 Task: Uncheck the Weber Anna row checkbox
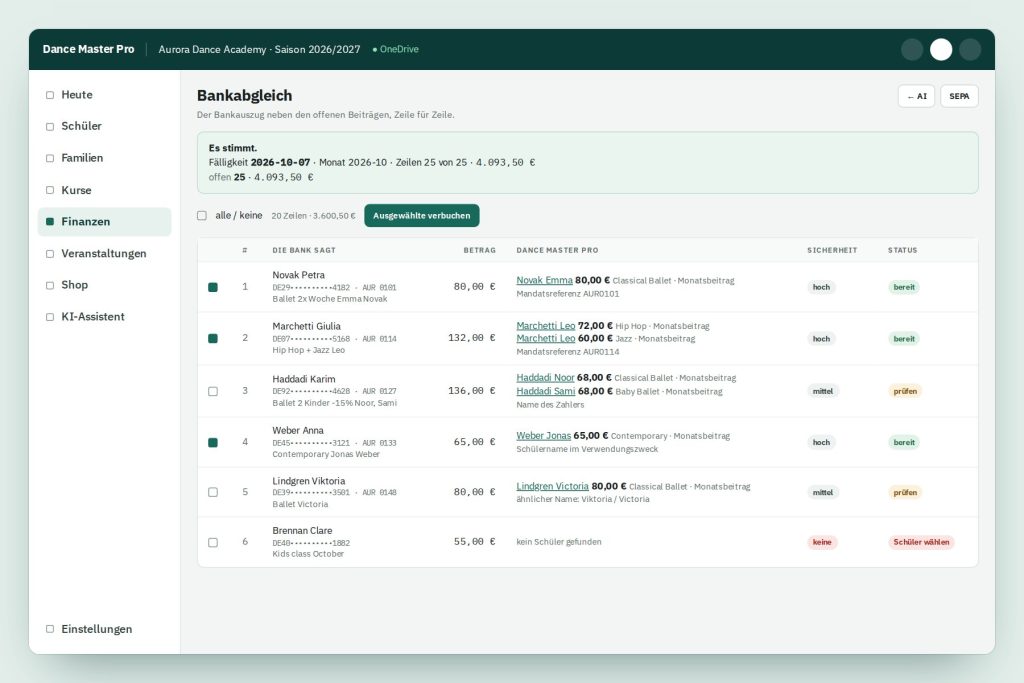pyautogui.click(x=213, y=443)
